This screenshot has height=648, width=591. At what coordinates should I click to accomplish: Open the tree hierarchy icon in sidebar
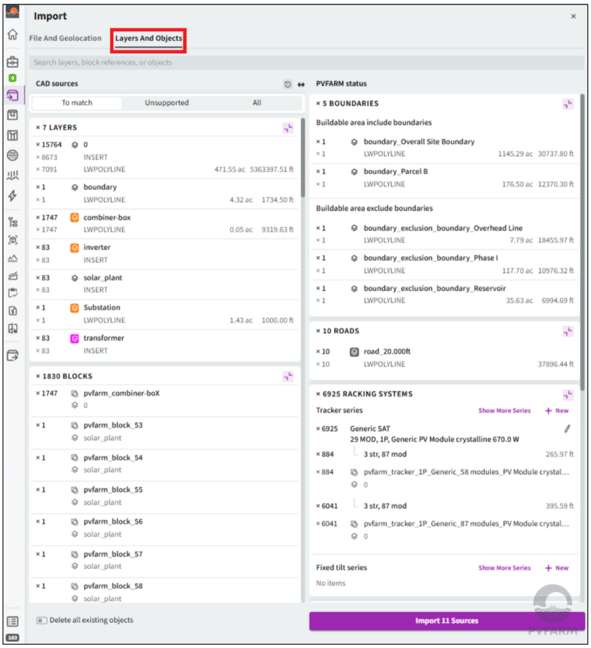tap(13, 222)
